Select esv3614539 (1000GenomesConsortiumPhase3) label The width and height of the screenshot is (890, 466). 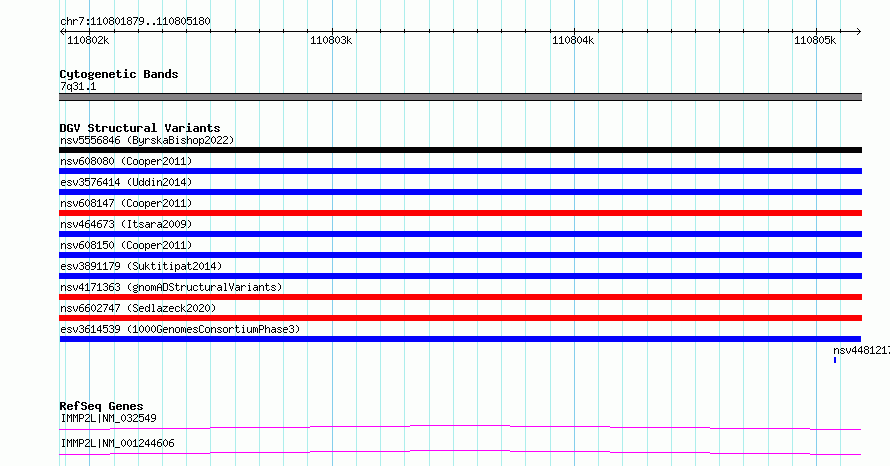click(x=180, y=329)
